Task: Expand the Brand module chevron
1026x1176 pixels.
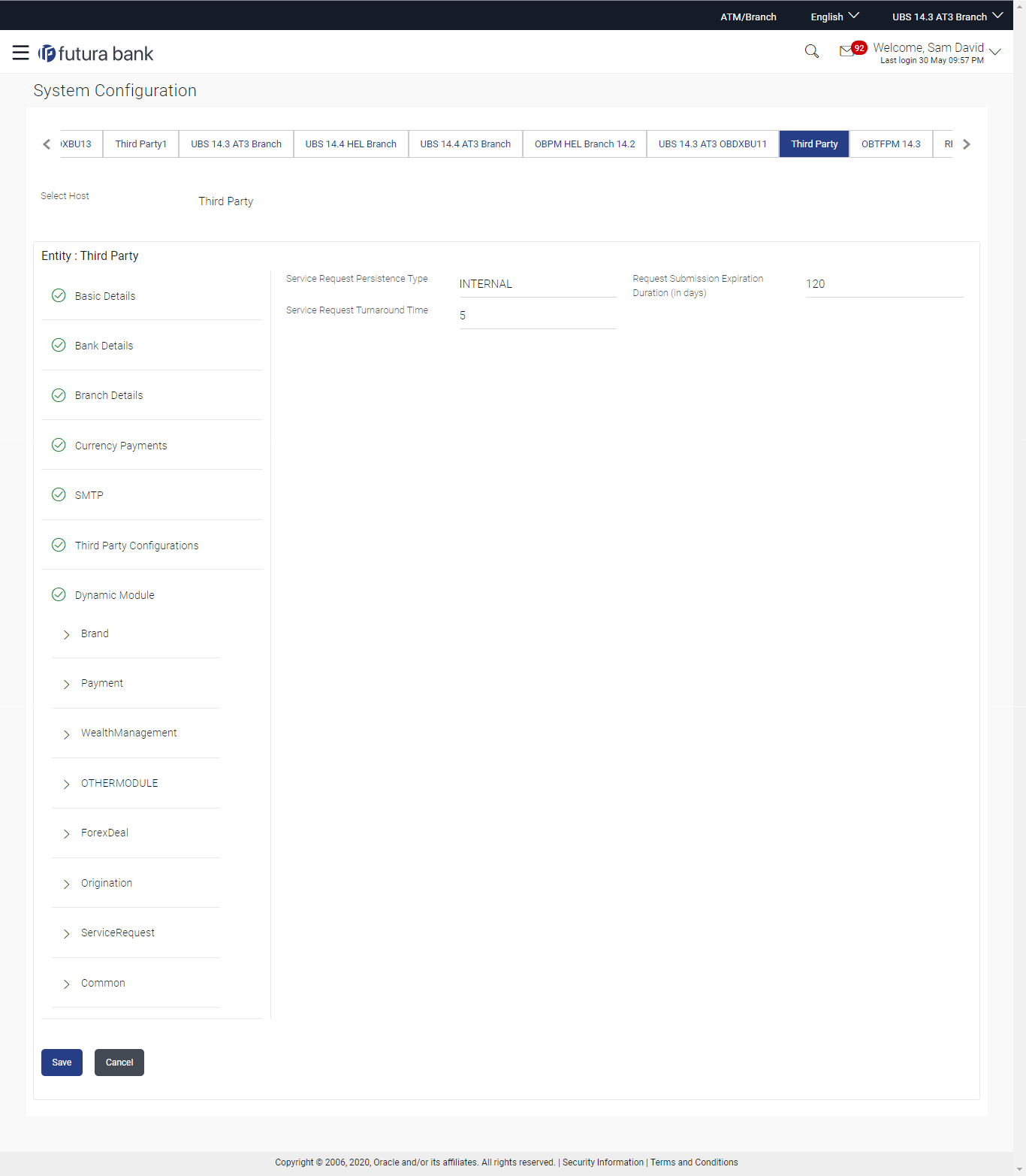Action: pyautogui.click(x=66, y=635)
